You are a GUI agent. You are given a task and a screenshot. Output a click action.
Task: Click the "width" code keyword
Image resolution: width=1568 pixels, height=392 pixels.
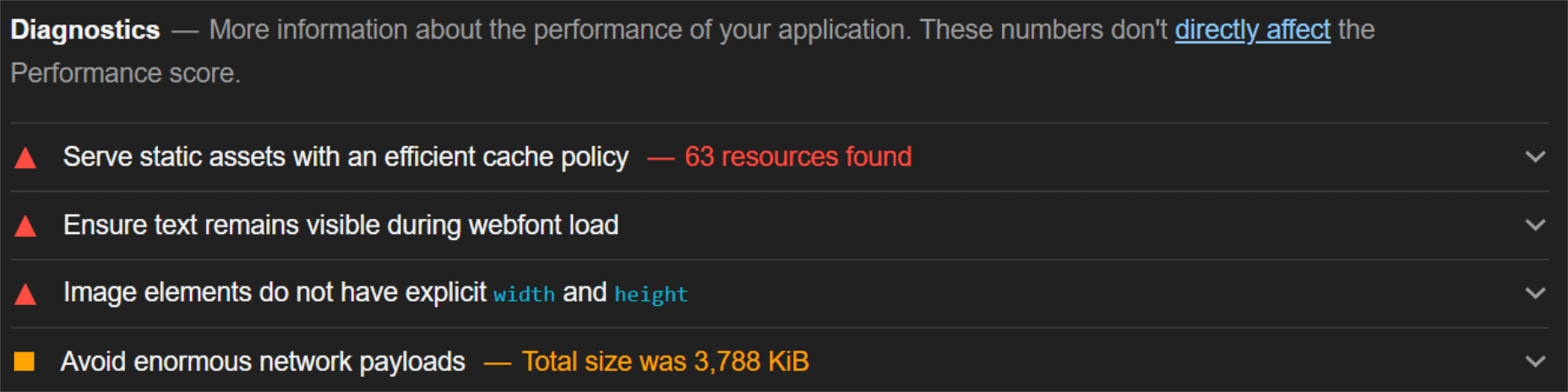point(524,294)
